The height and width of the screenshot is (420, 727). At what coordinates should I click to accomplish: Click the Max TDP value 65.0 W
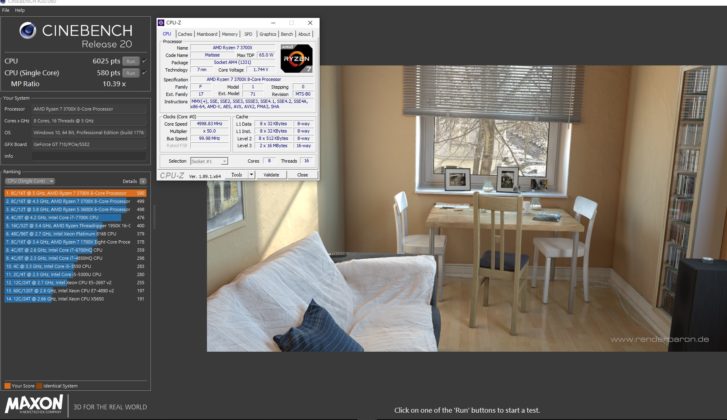pyautogui.click(x=267, y=55)
